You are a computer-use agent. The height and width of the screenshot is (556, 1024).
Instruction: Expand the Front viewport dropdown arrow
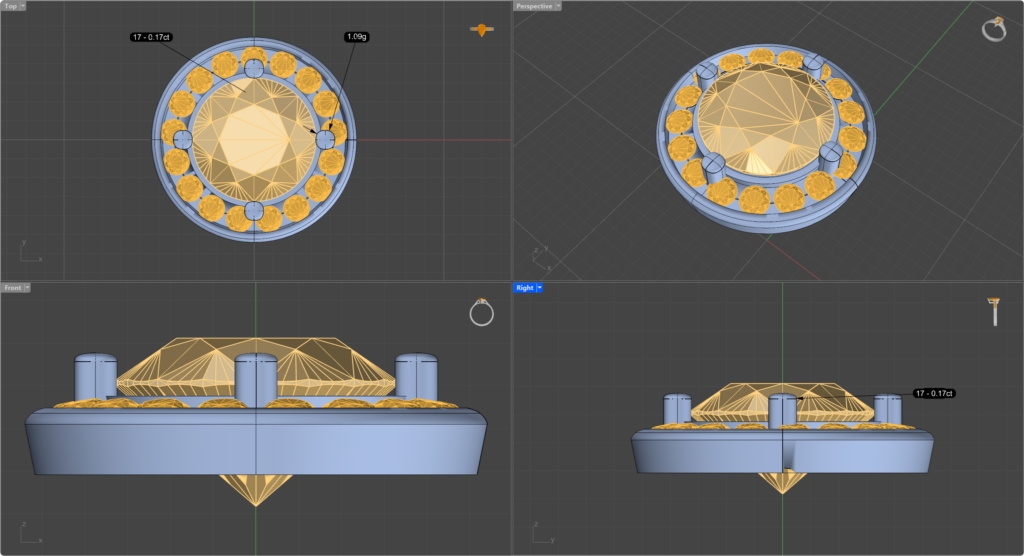point(27,288)
